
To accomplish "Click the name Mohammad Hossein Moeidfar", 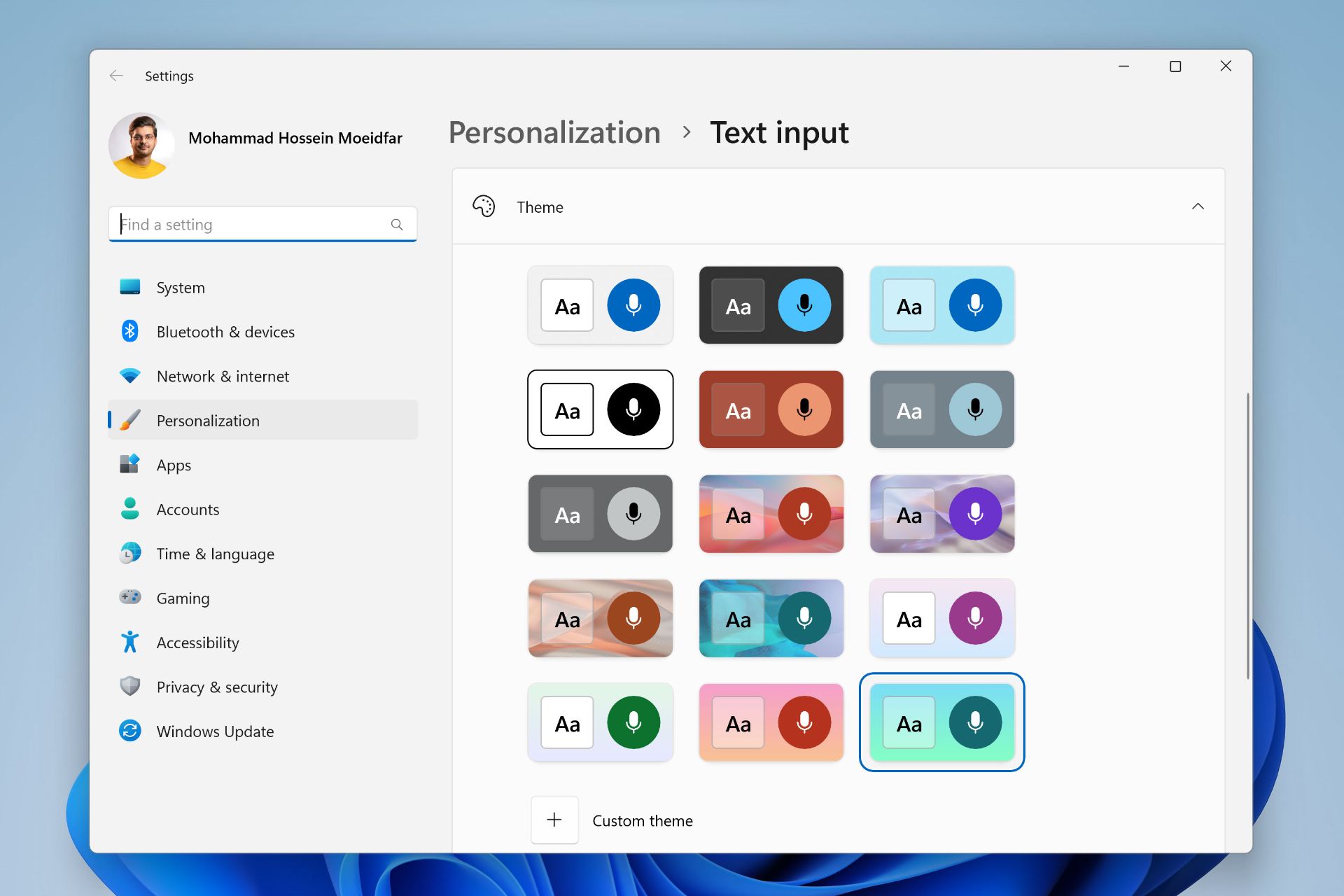I will 295,138.
